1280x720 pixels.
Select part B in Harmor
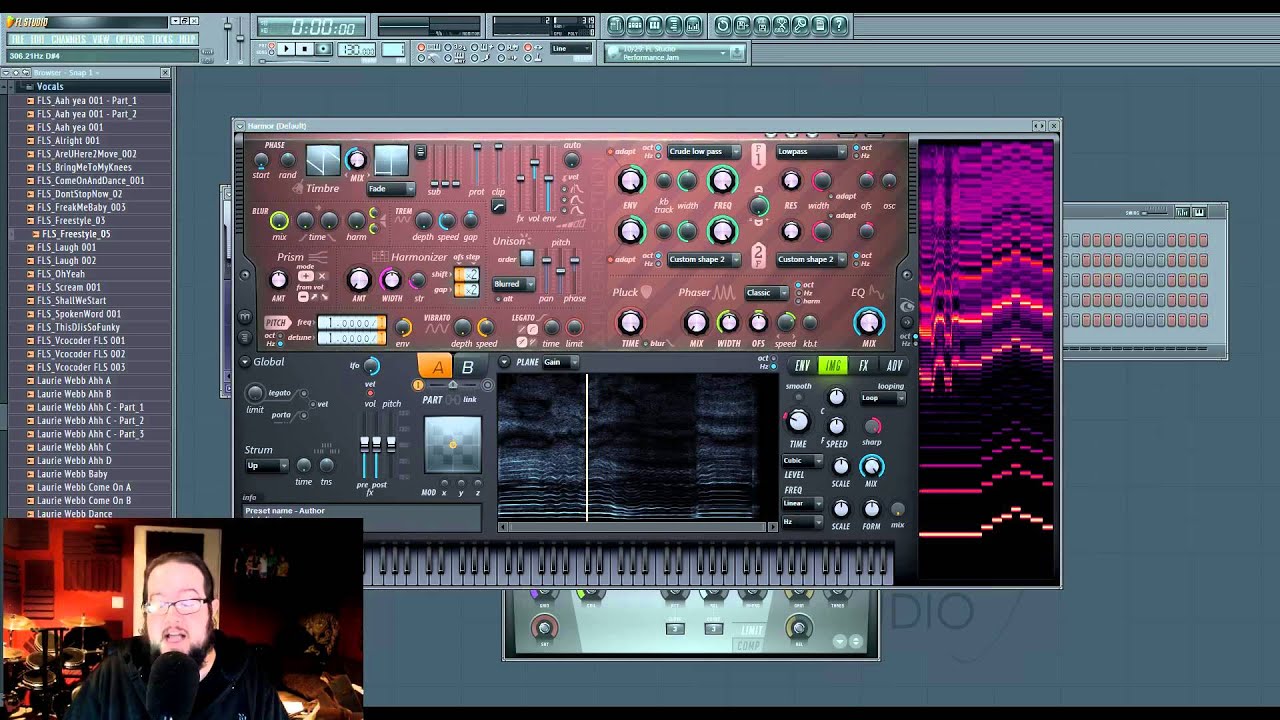pos(467,367)
